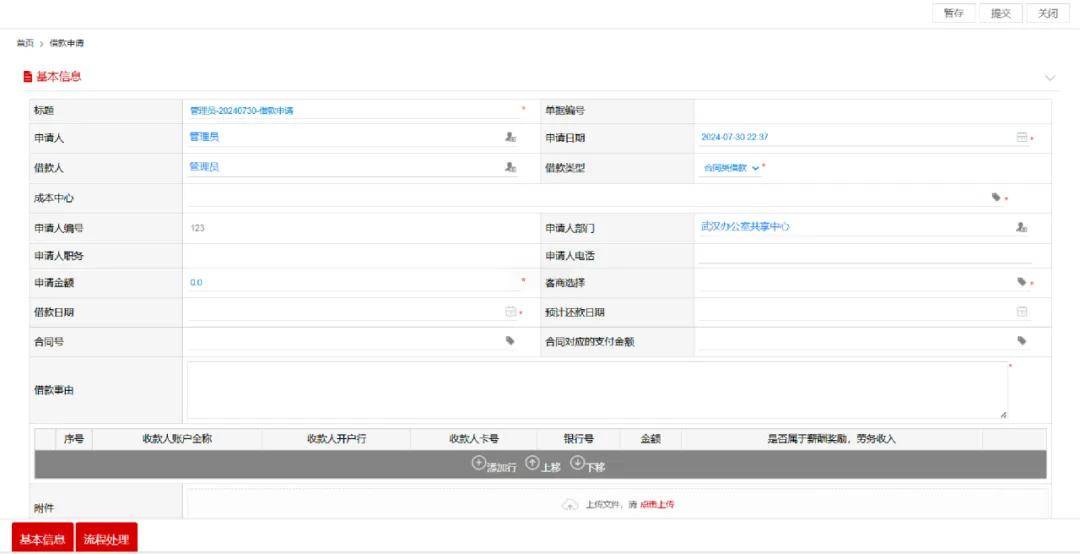Click the 合同对应的支付金额 selector icon

click(x=1021, y=341)
